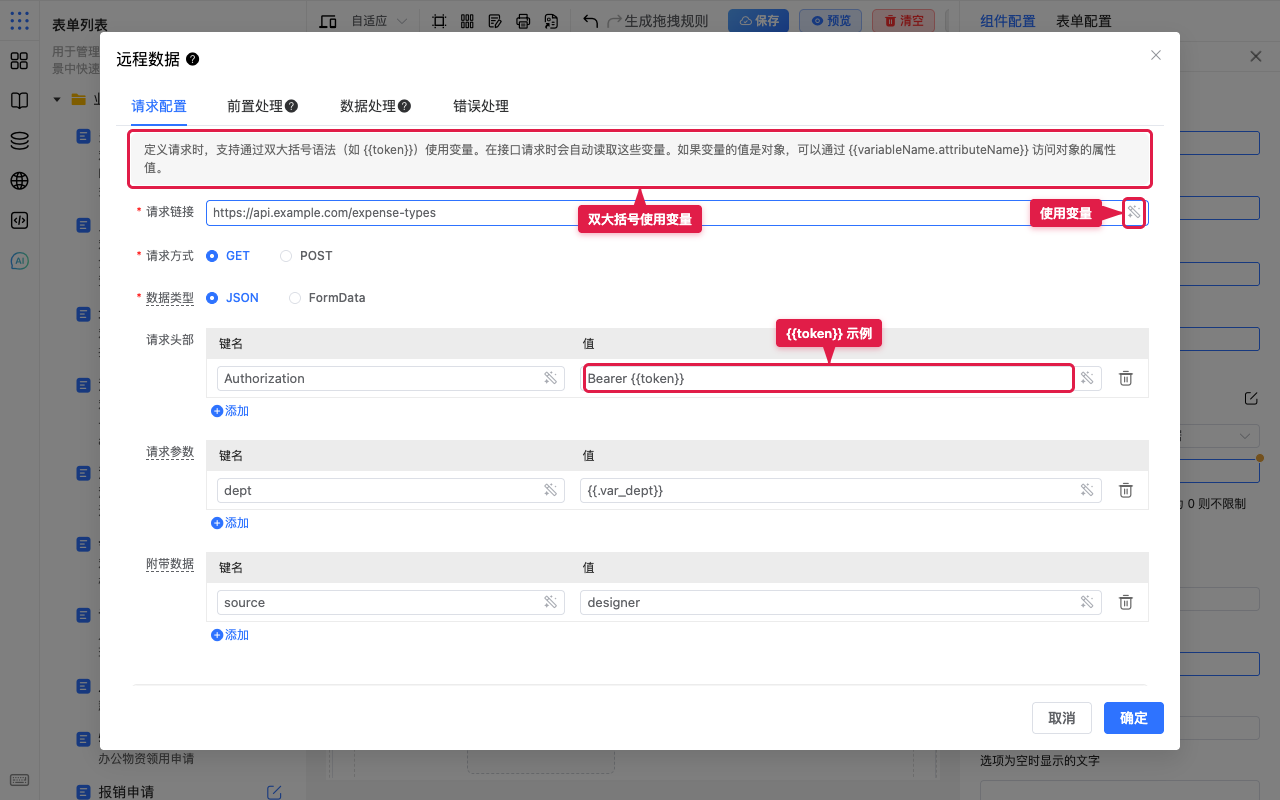Switch to 错误处理 tab
Image resolution: width=1280 pixels, height=800 pixels.
[481, 106]
